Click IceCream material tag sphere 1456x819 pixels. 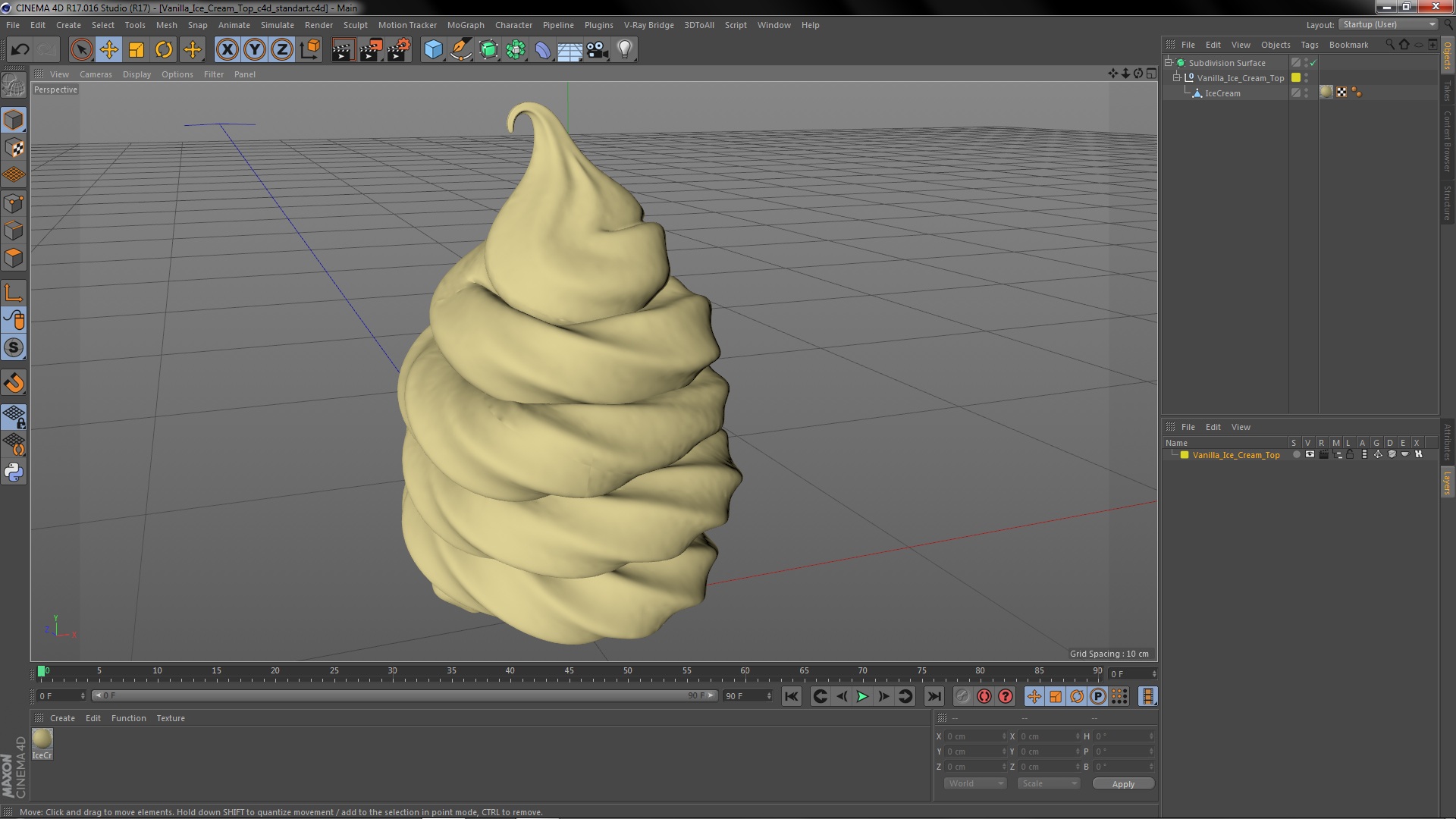pyautogui.click(x=1326, y=92)
